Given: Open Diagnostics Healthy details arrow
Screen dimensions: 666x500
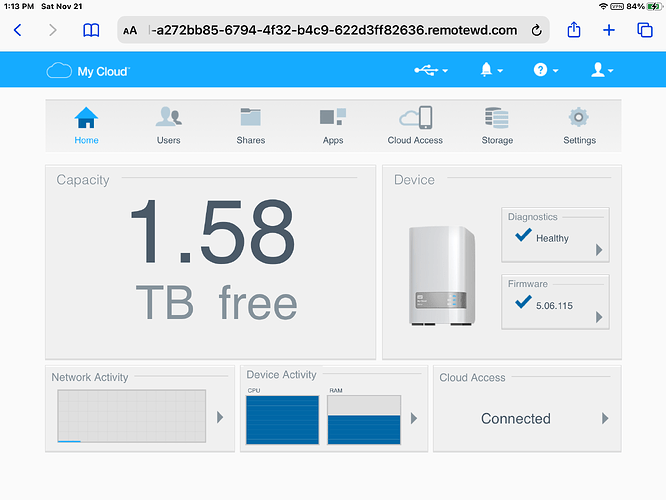Looking at the screenshot, I should tap(599, 250).
